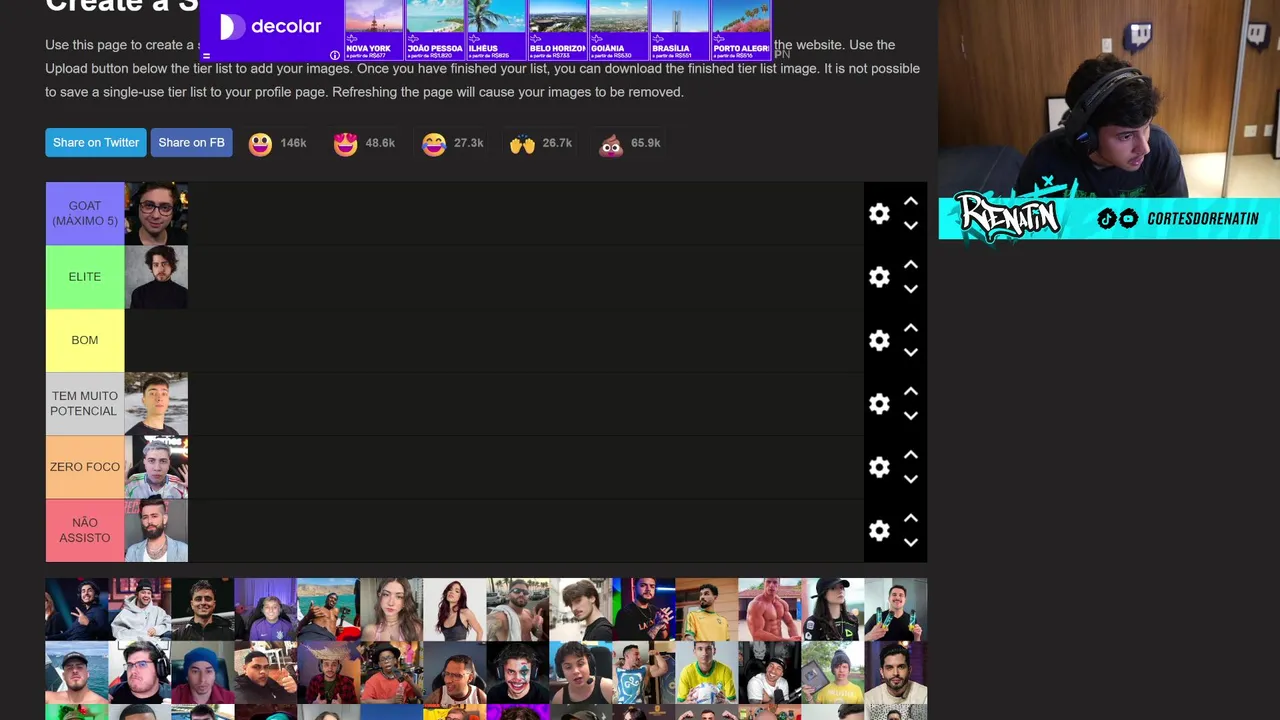Pick the man in gray hoodie thumbnail
The image size is (1280, 720).
tap(139, 609)
